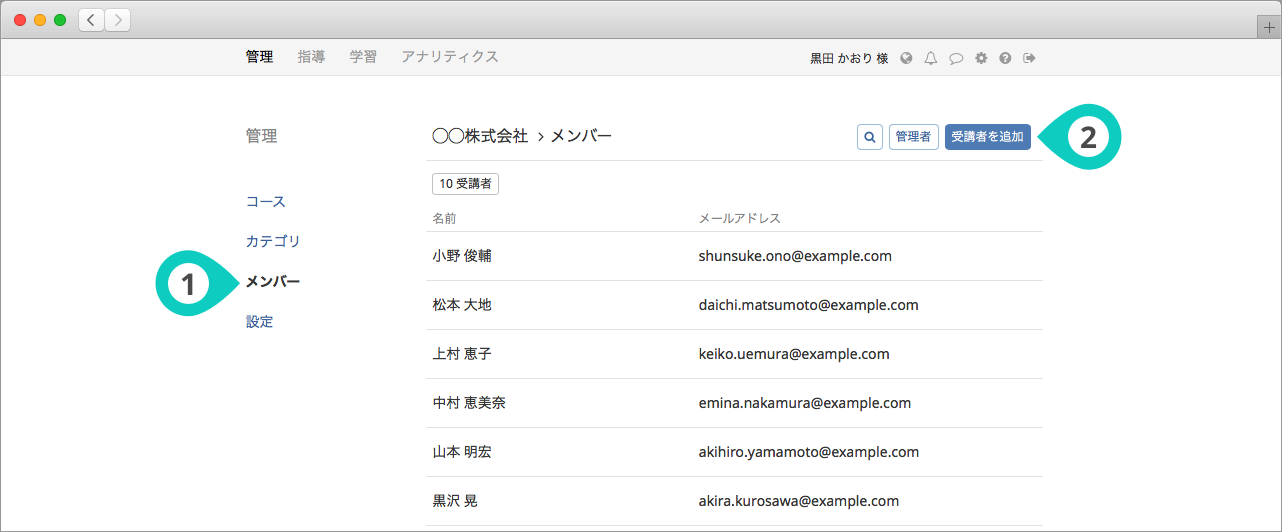This screenshot has height=532, width=1282.
Task: Go back with browser back arrow
Action: (x=92, y=20)
